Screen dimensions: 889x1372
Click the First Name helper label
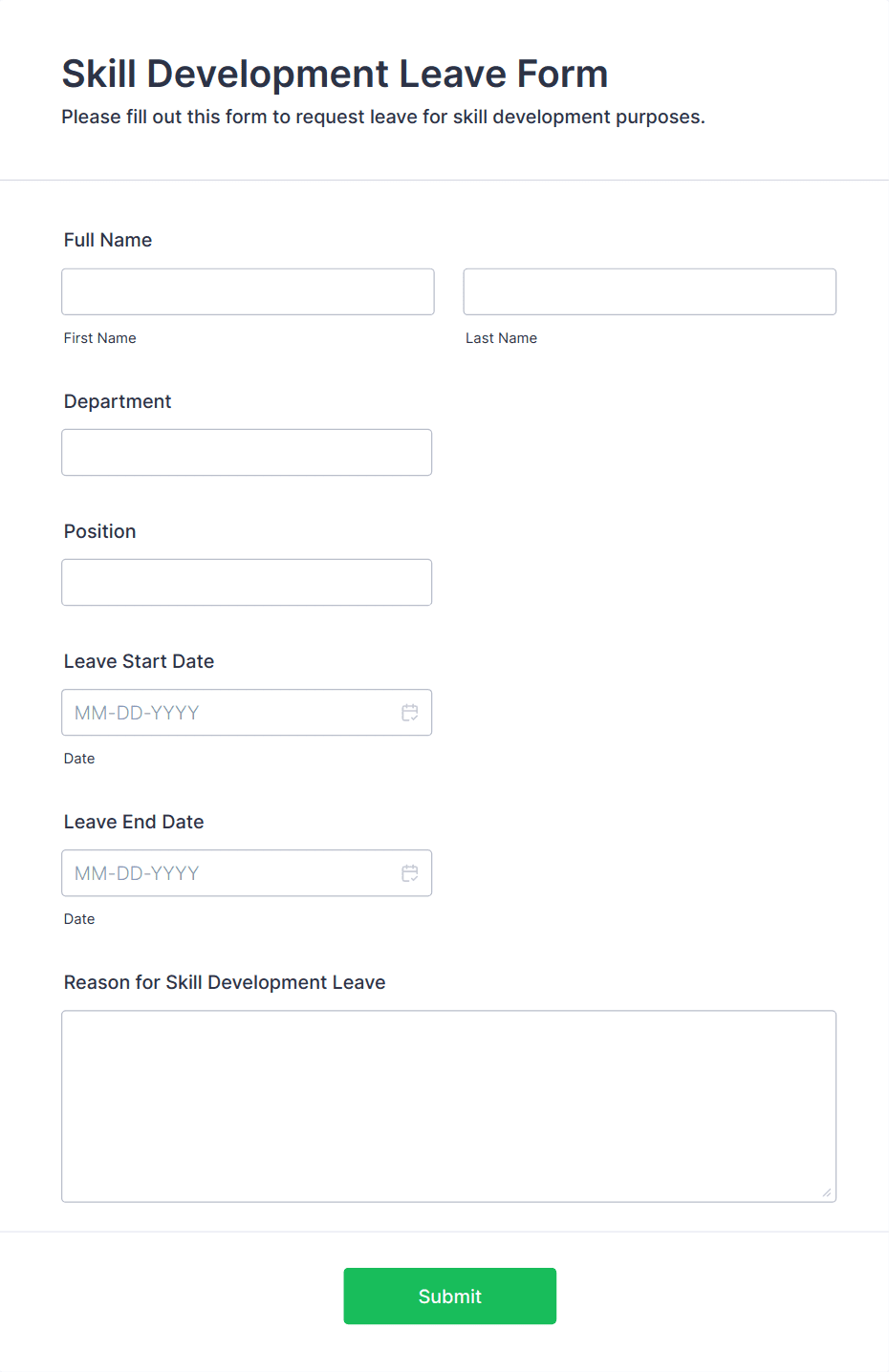tap(99, 337)
